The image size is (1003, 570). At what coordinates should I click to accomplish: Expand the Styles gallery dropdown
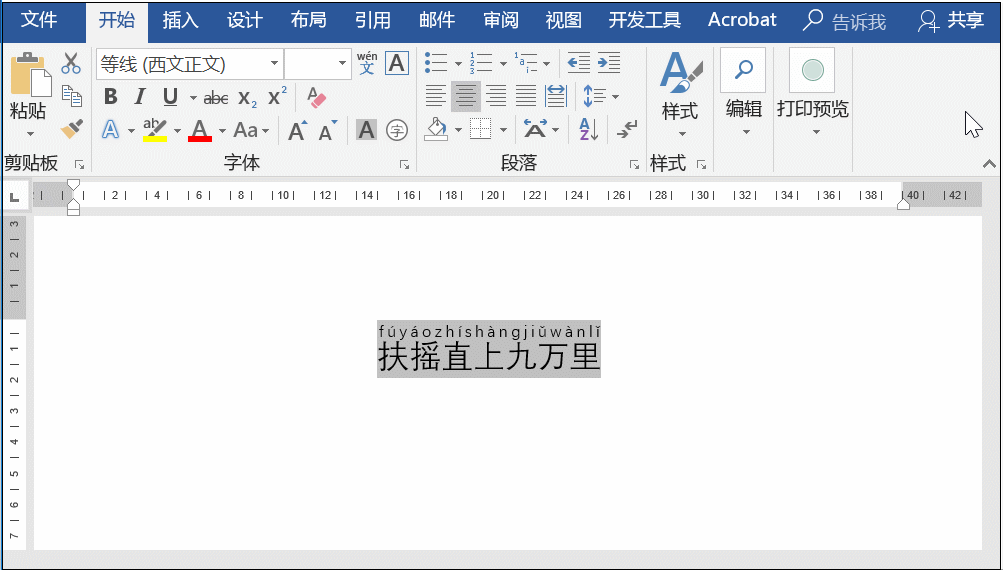pos(682,134)
